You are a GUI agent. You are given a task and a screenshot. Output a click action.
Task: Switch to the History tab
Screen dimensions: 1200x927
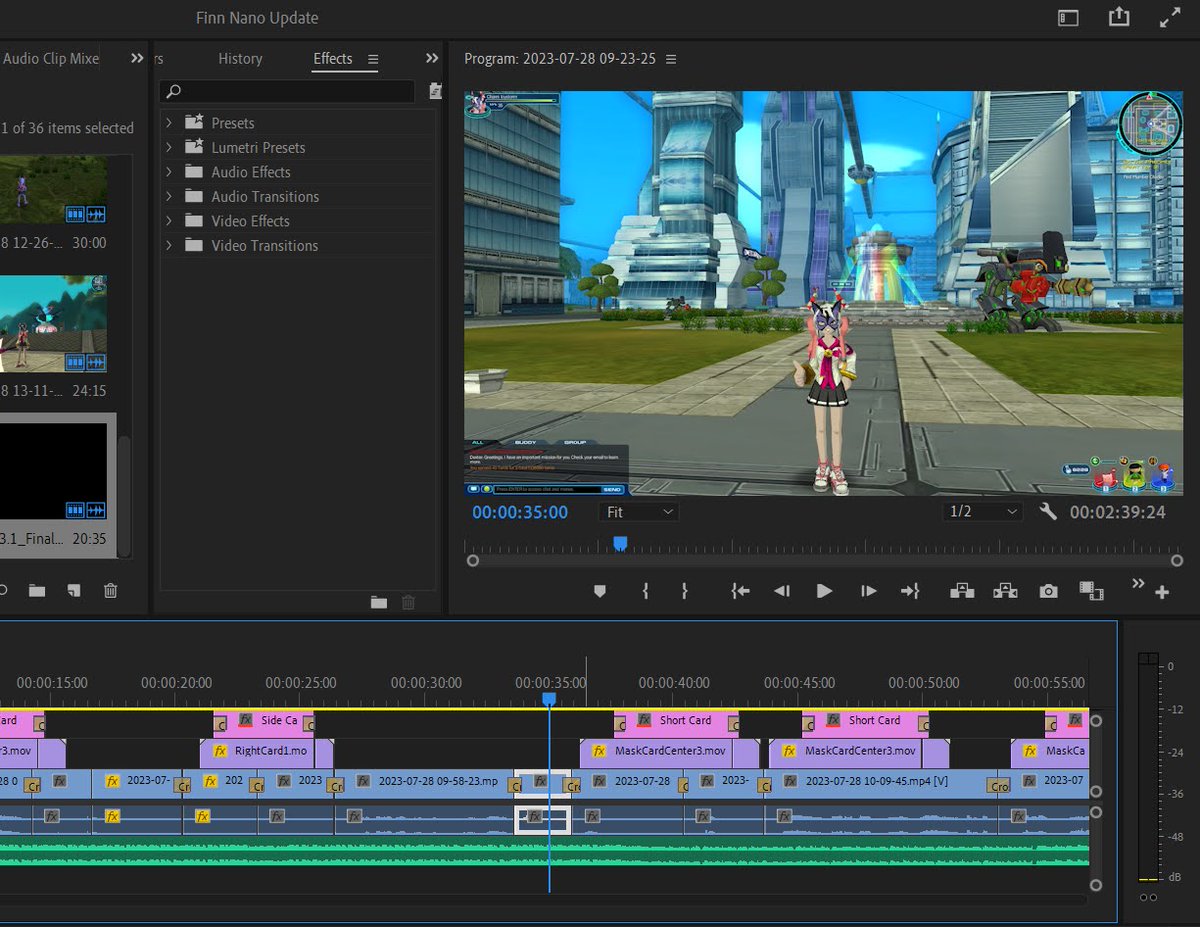pos(240,58)
